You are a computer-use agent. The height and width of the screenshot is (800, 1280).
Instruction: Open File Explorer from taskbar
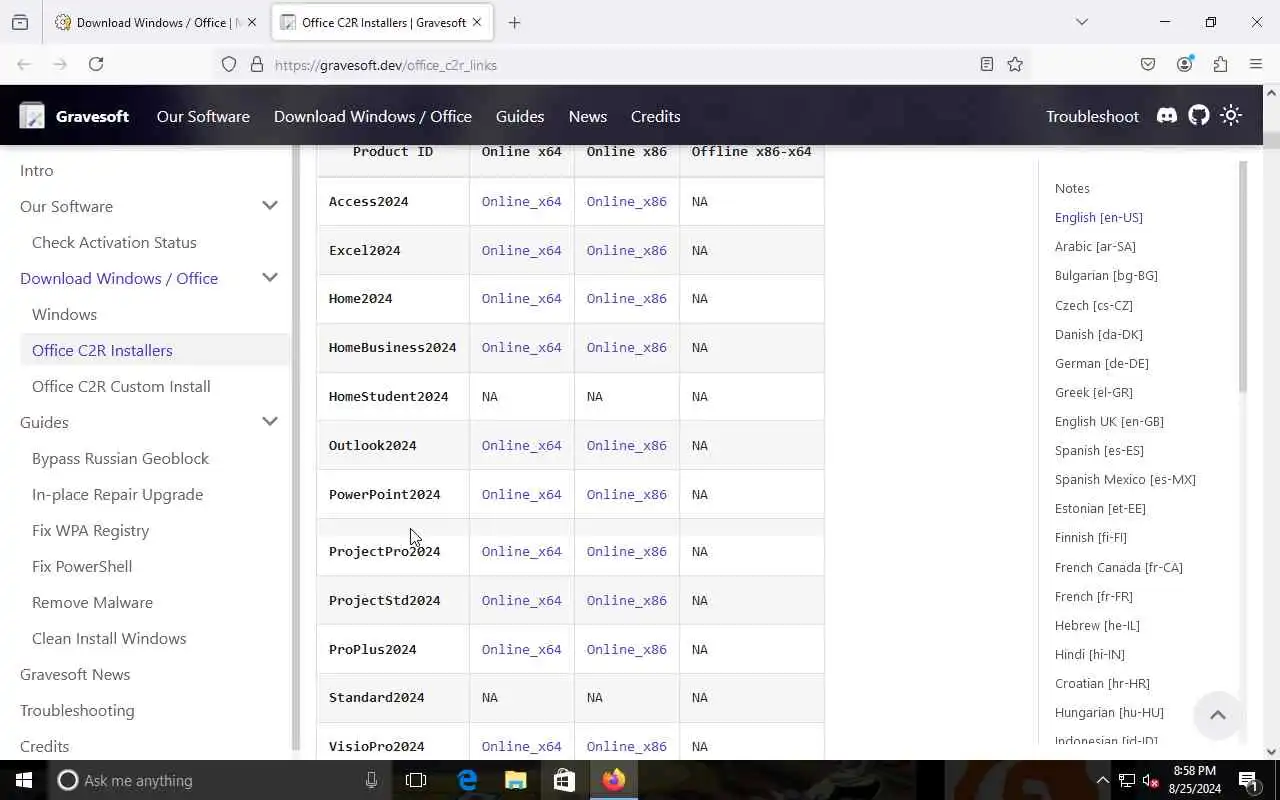click(515, 780)
